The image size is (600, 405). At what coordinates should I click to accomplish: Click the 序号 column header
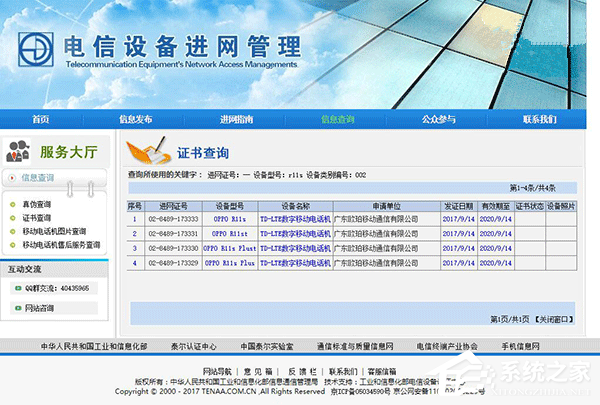(135, 206)
